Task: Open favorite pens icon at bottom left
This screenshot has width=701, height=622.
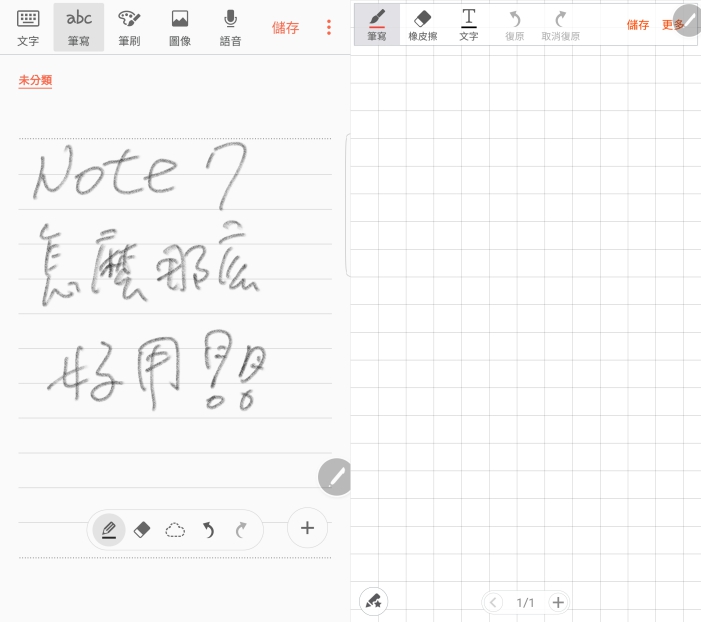Action: coord(373,601)
